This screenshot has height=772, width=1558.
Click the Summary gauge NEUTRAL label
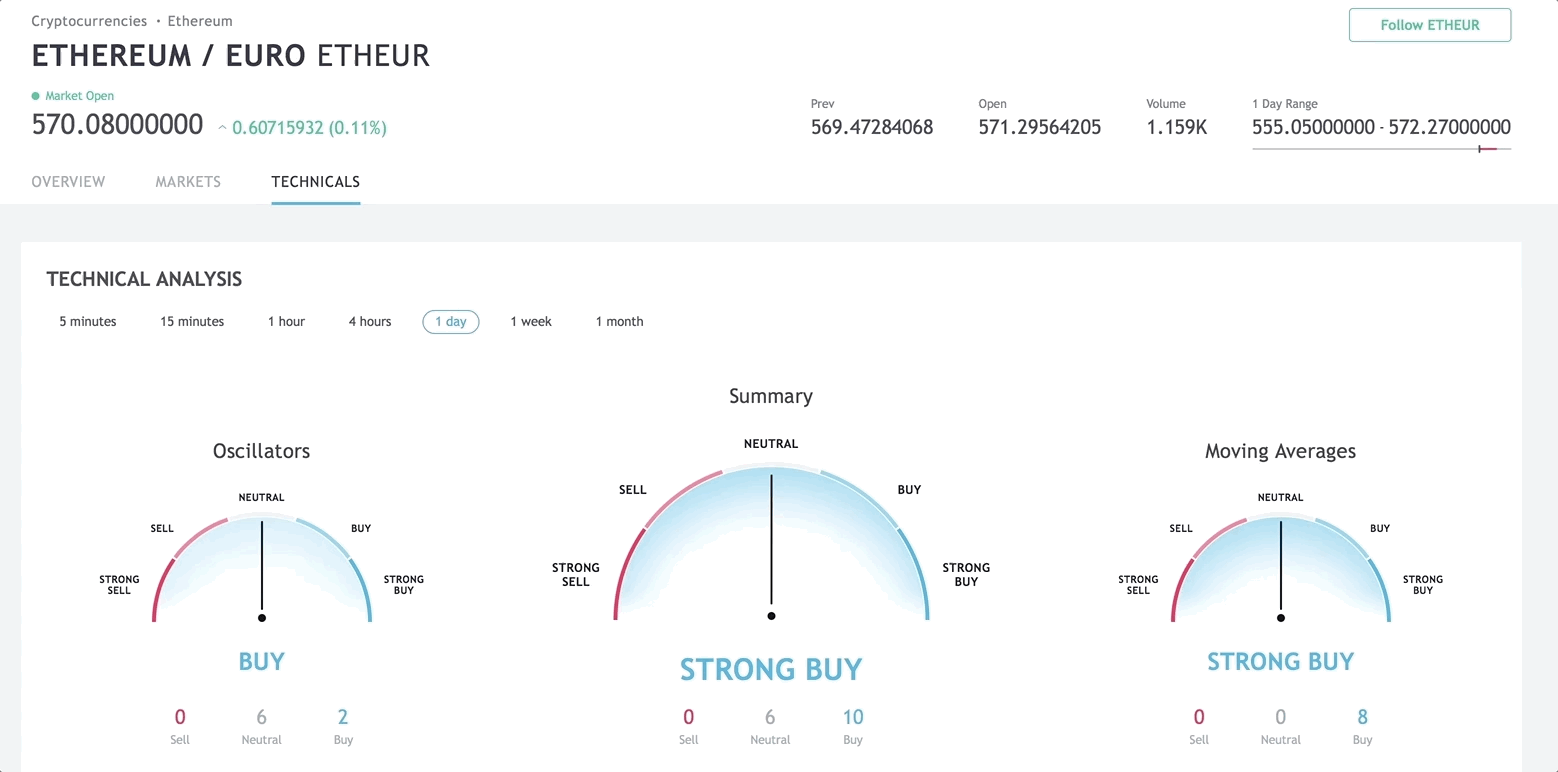point(771,444)
